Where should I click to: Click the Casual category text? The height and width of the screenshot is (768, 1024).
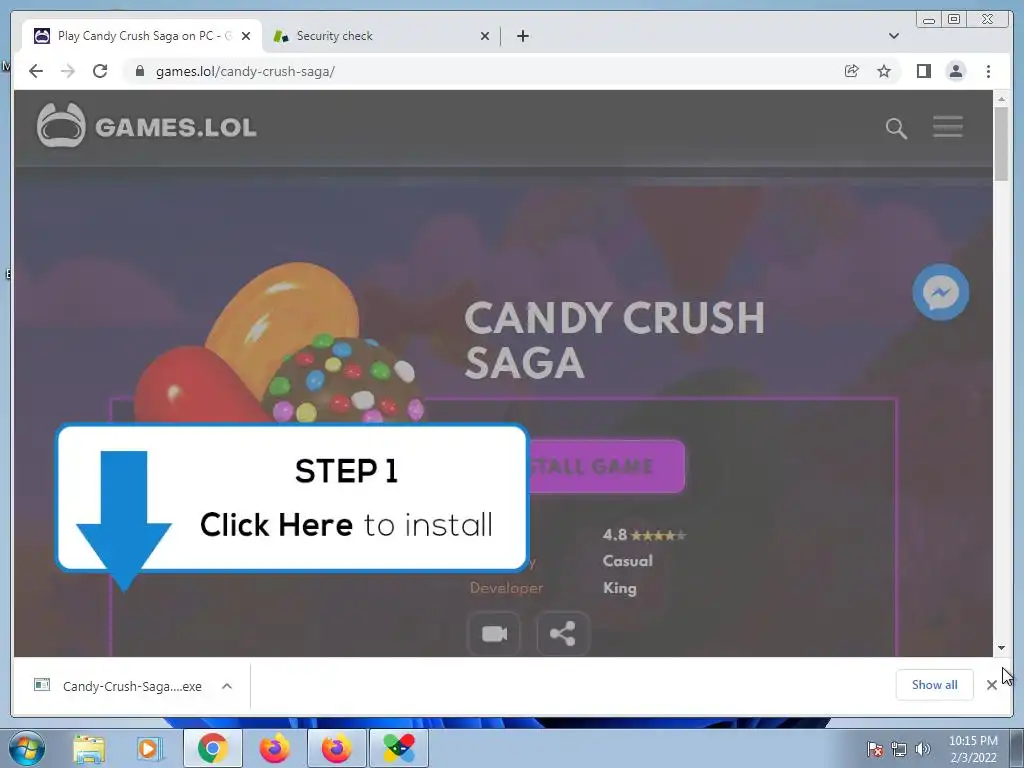pyautogui.click(x=627, y=561)
